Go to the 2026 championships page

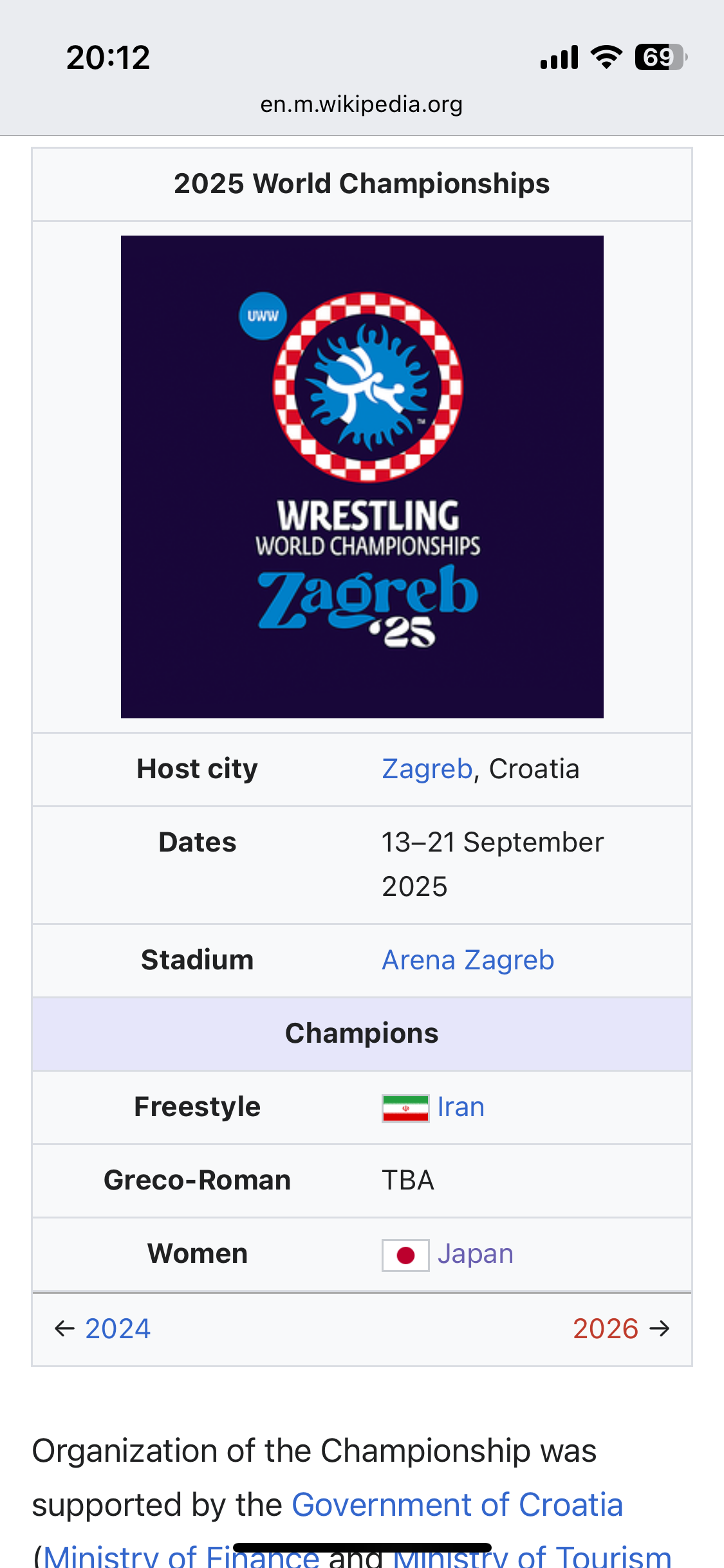[x=606, y=1329]
